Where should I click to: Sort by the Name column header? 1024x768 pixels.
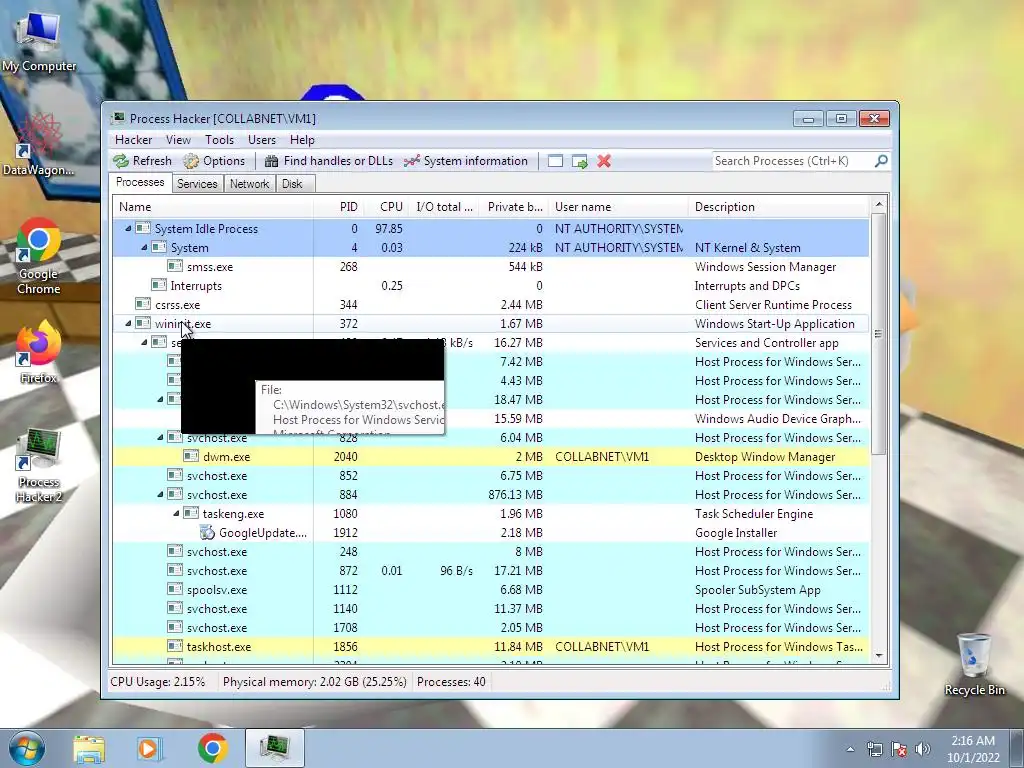[212, 207]
